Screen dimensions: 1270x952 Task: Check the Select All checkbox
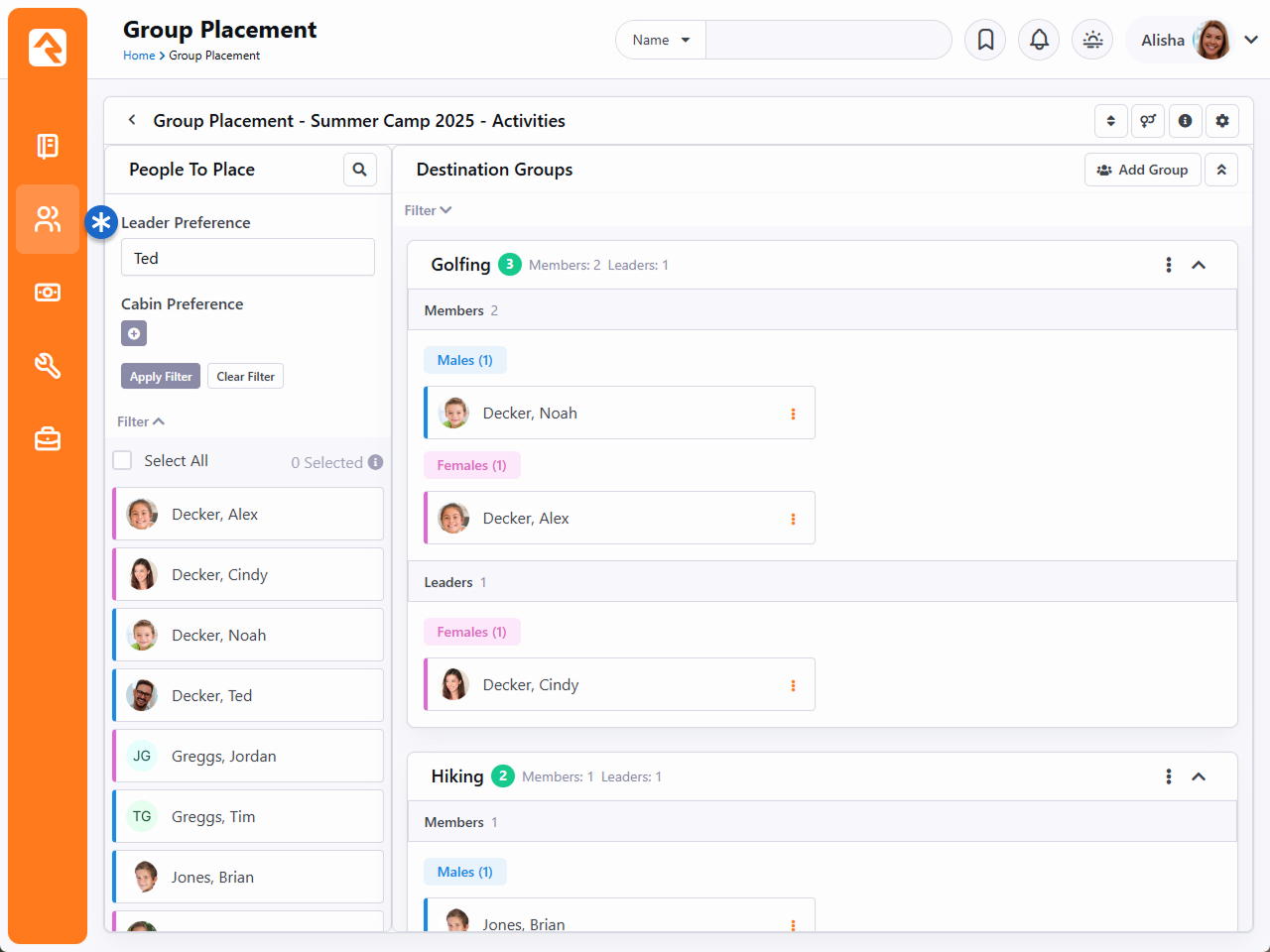[x=122, y=460]
